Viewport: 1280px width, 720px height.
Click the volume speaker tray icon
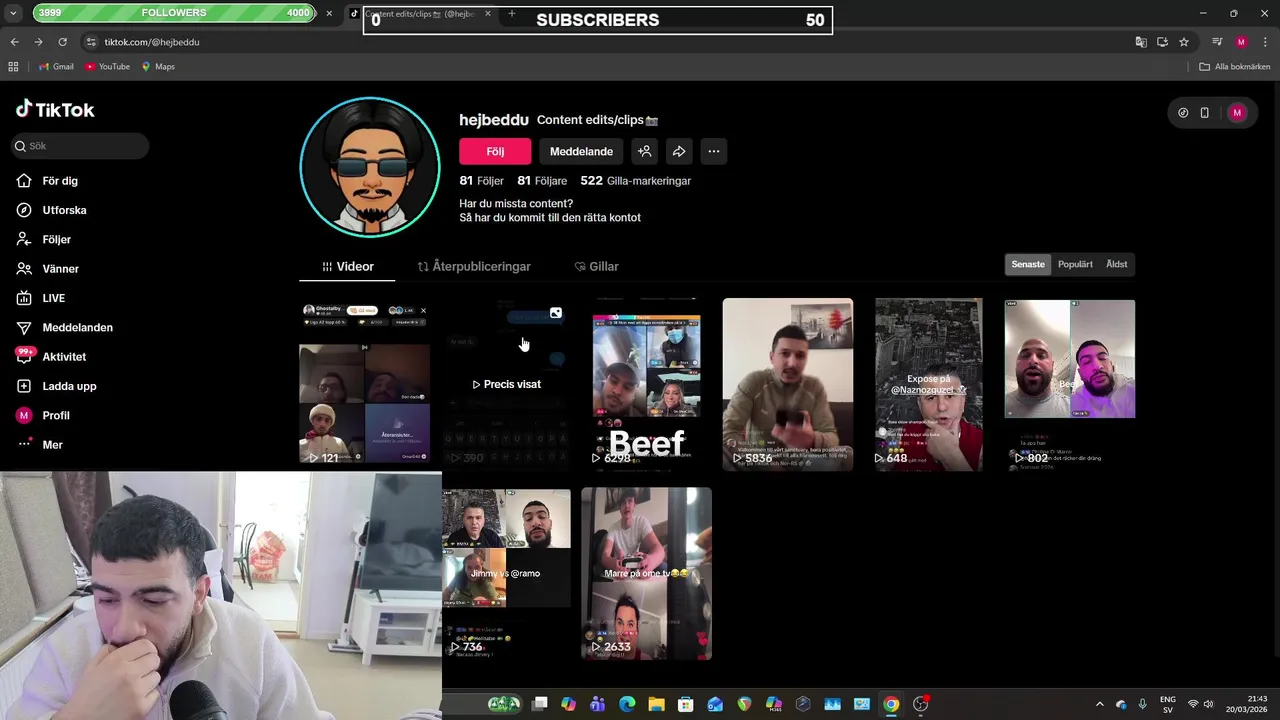click(x=1208, y=704)
